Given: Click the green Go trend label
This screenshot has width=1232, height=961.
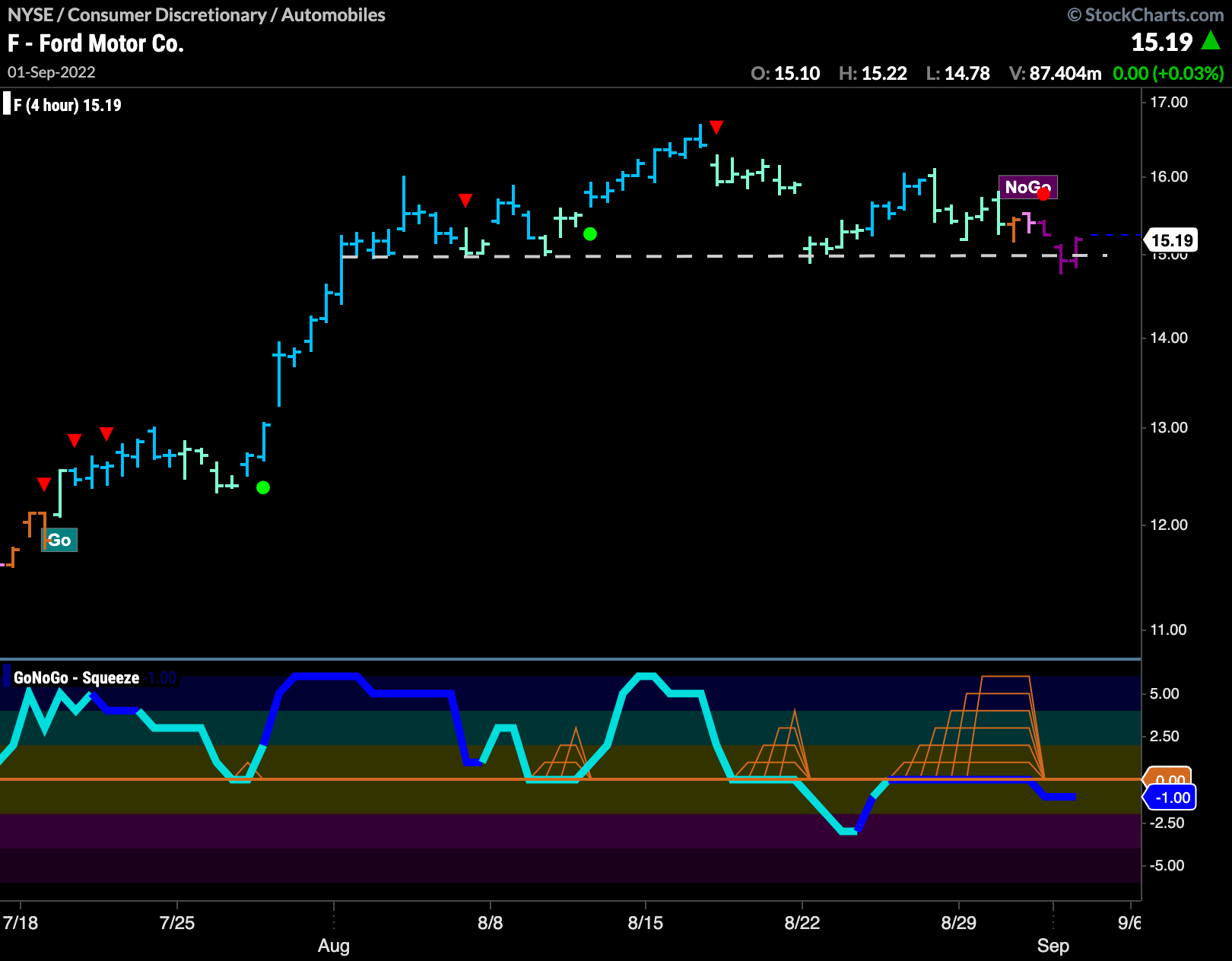Looking at the screenshot, I should click(x=59, y=540).
